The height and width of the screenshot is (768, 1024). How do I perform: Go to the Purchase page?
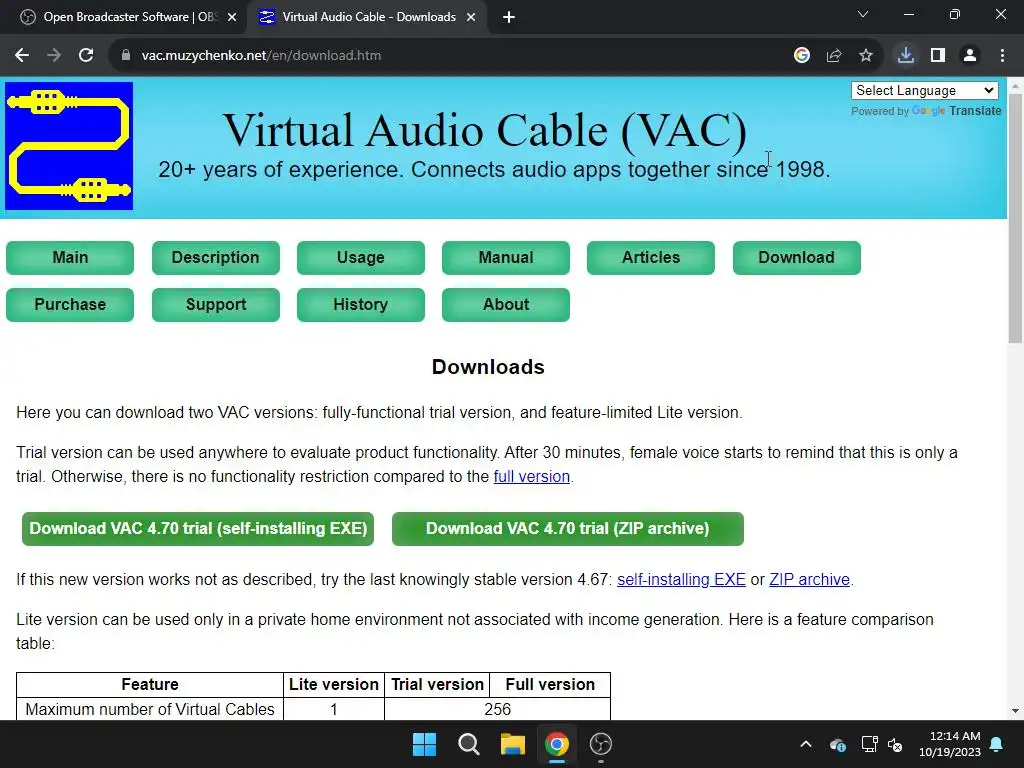[x=70, y=304]
